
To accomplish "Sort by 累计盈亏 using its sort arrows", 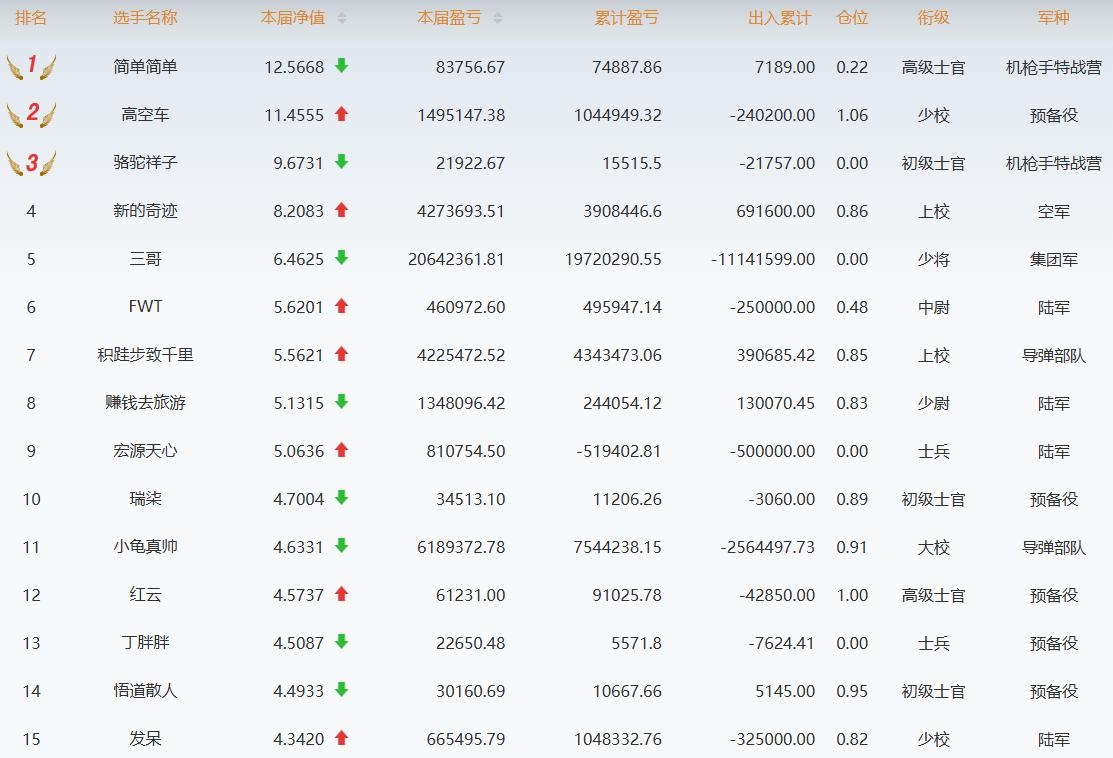I will tap(626, 18).
